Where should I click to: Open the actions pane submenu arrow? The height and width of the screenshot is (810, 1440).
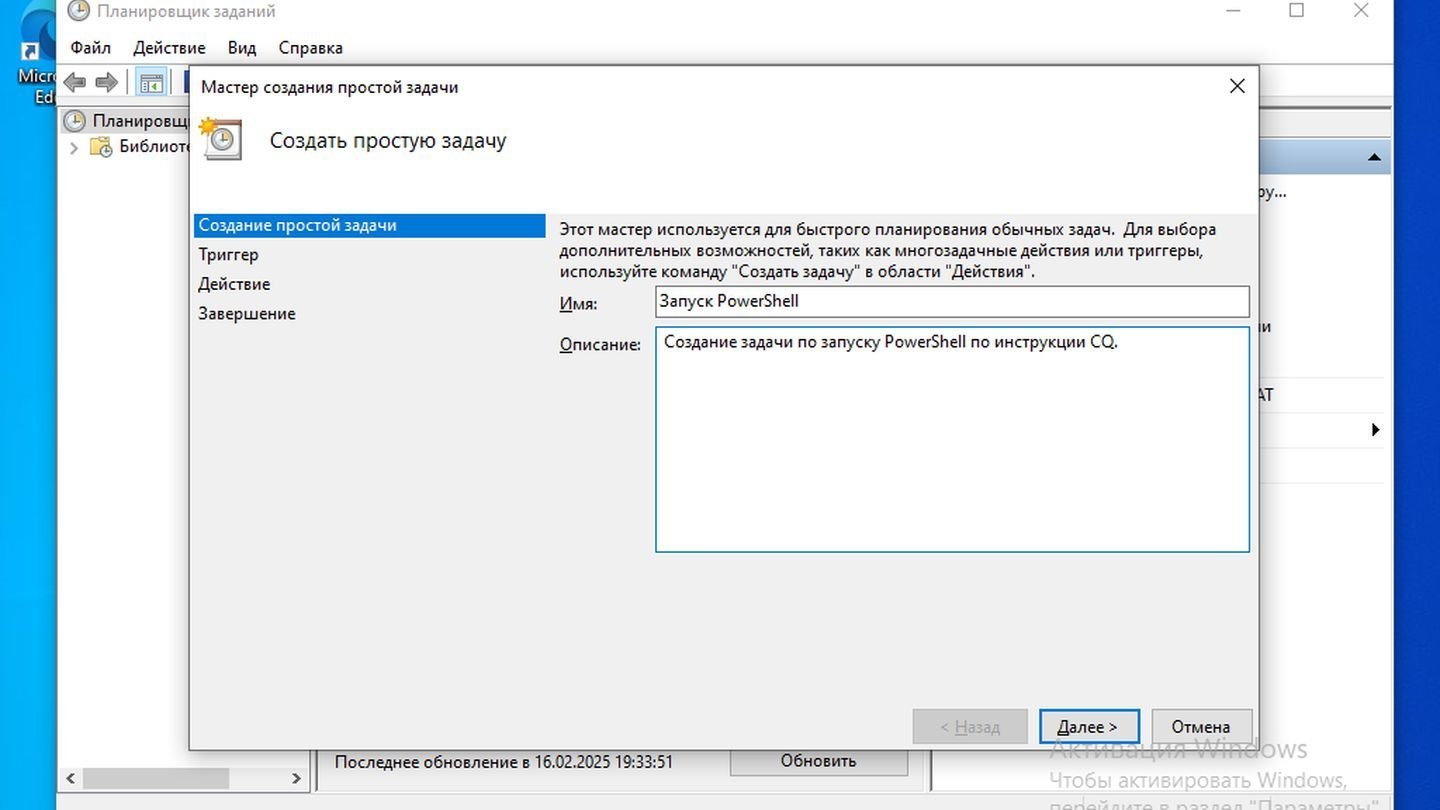(1376, 430)
